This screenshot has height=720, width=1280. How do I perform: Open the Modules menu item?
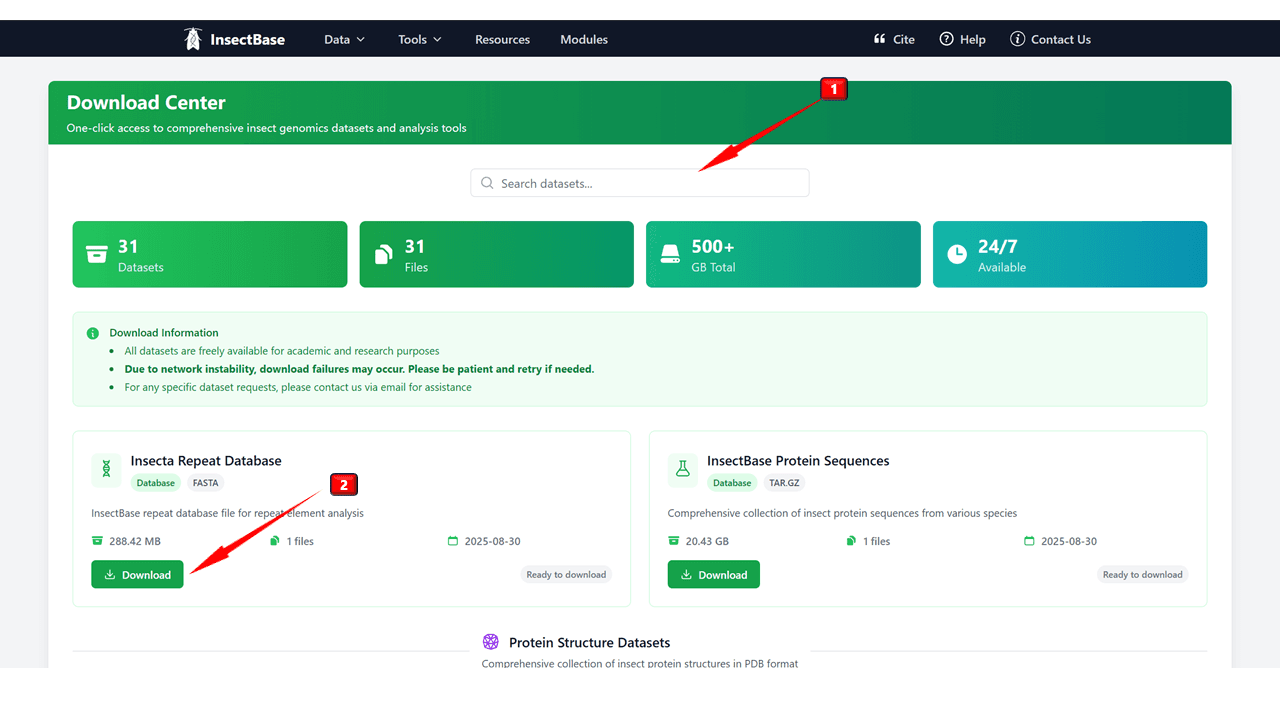pyautogui.click(x=584, y=40)
